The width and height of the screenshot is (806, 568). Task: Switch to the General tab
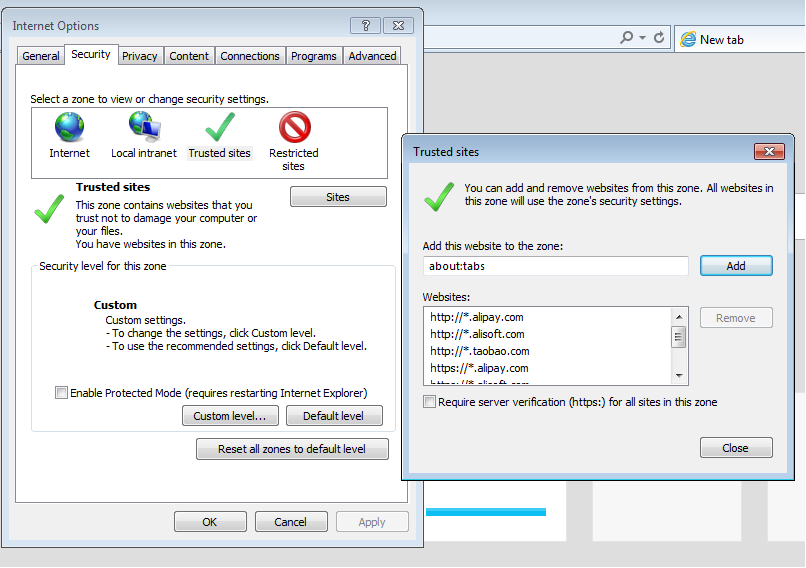coord(41,56)
